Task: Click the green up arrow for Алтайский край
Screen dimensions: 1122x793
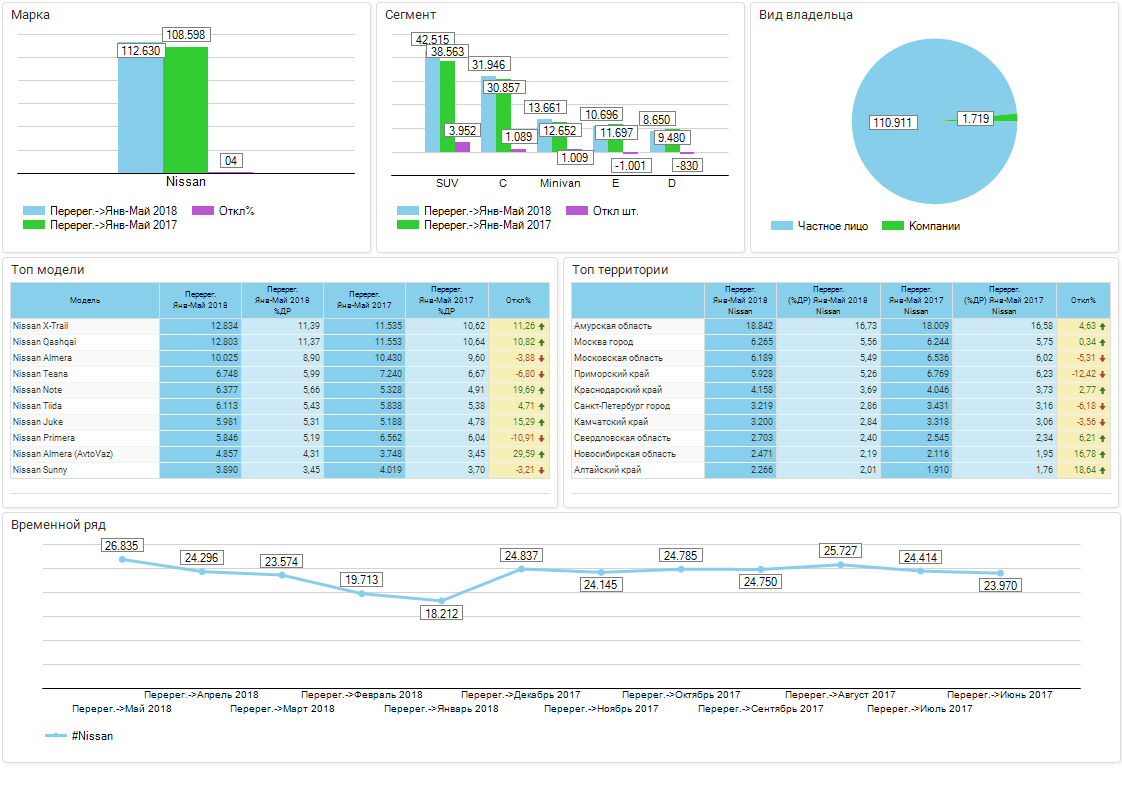Action: pos(1103,470)
